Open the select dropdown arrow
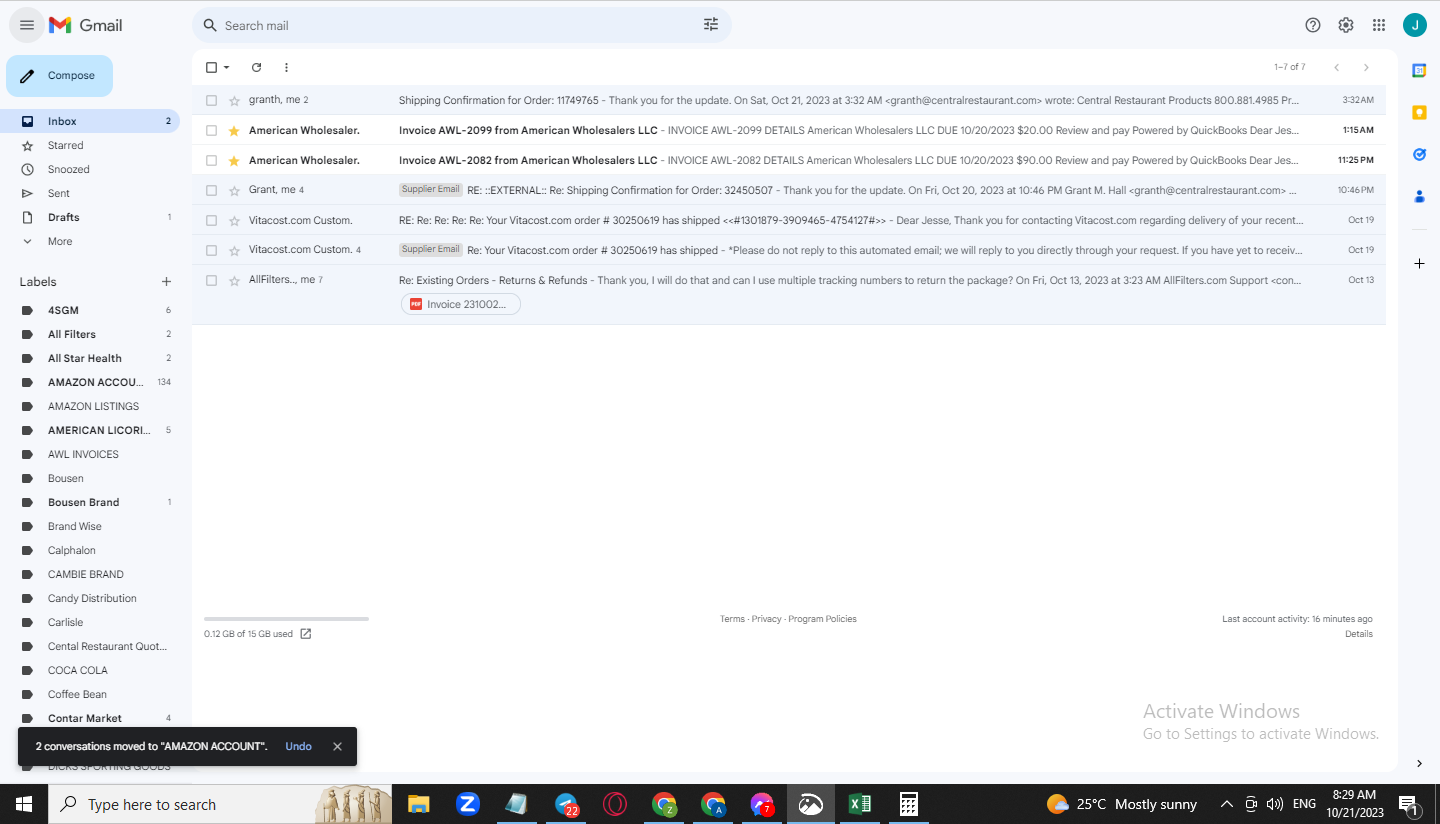The height and width of the screenshot is (824, 1440). pos(227,67)
